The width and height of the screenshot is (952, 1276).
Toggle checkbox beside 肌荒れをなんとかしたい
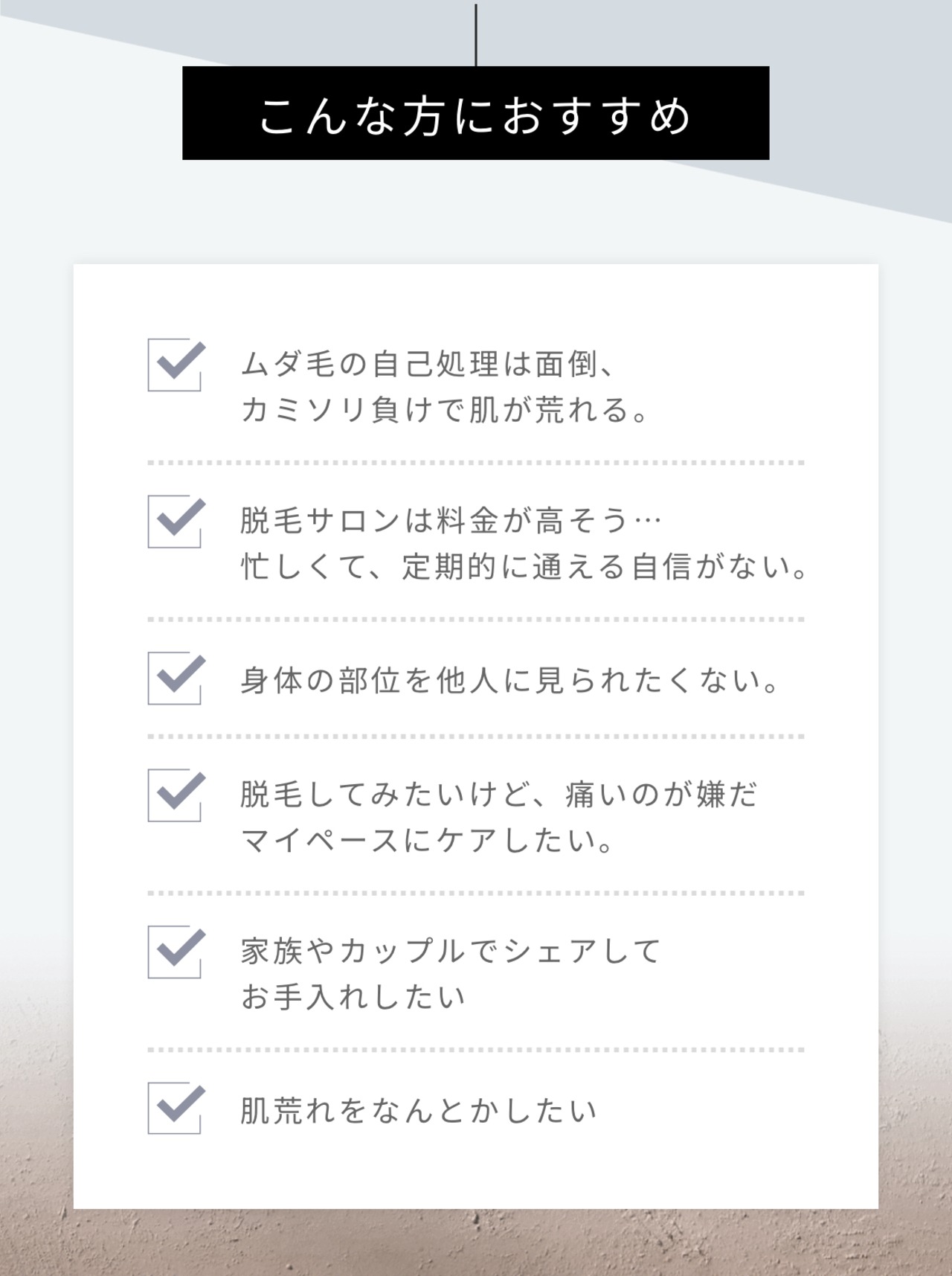(176, 1108)
